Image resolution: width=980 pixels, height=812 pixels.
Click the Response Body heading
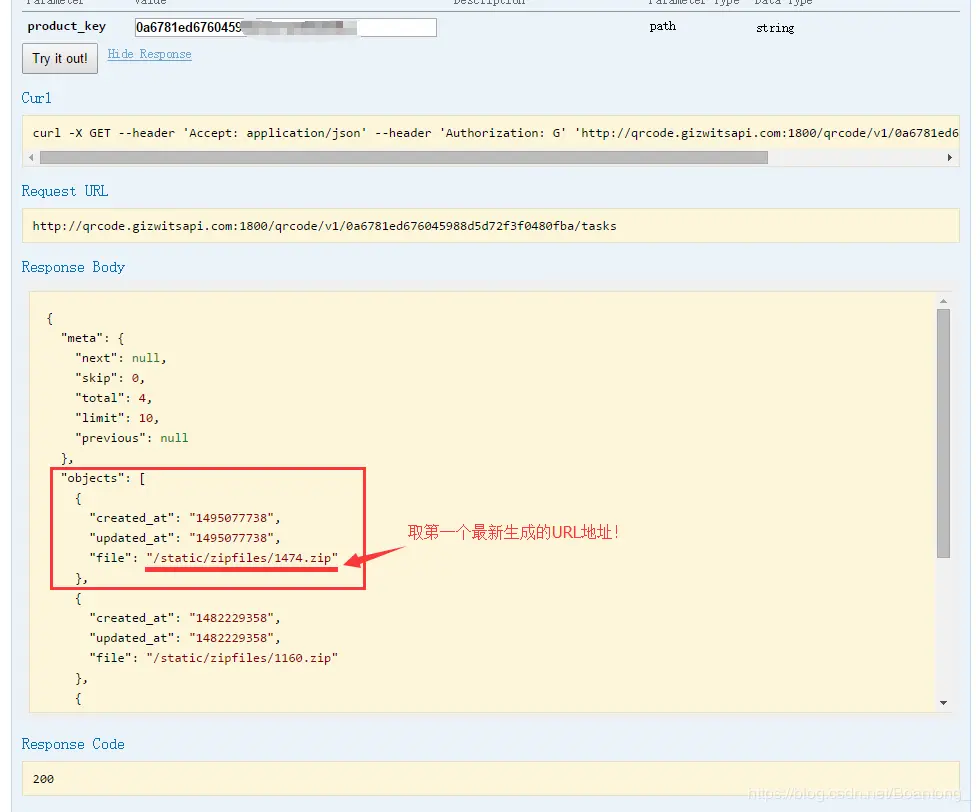click(73, 268)
